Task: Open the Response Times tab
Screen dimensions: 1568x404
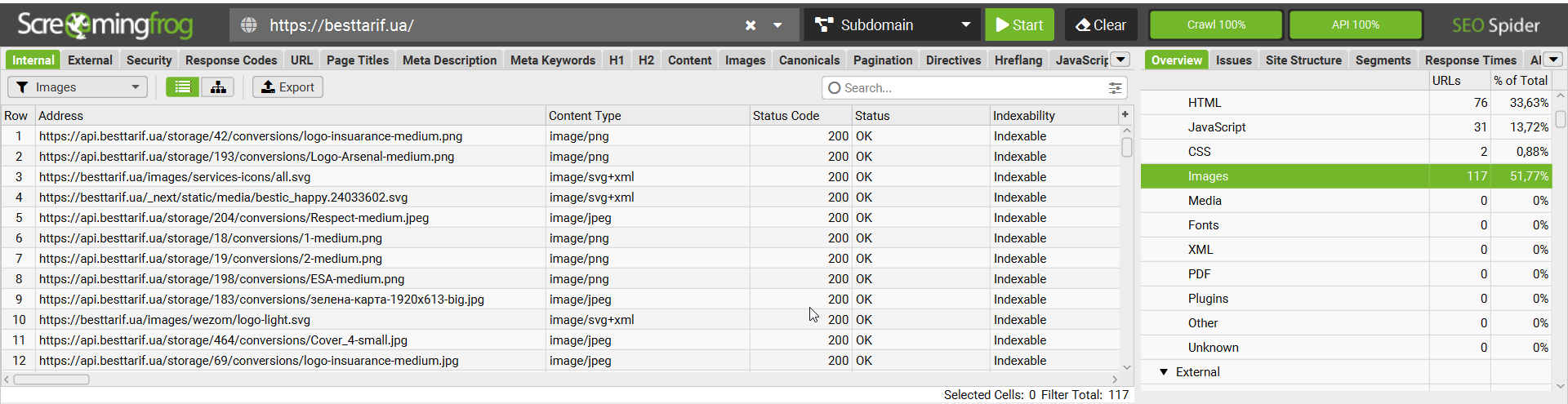Action: 1470,60
